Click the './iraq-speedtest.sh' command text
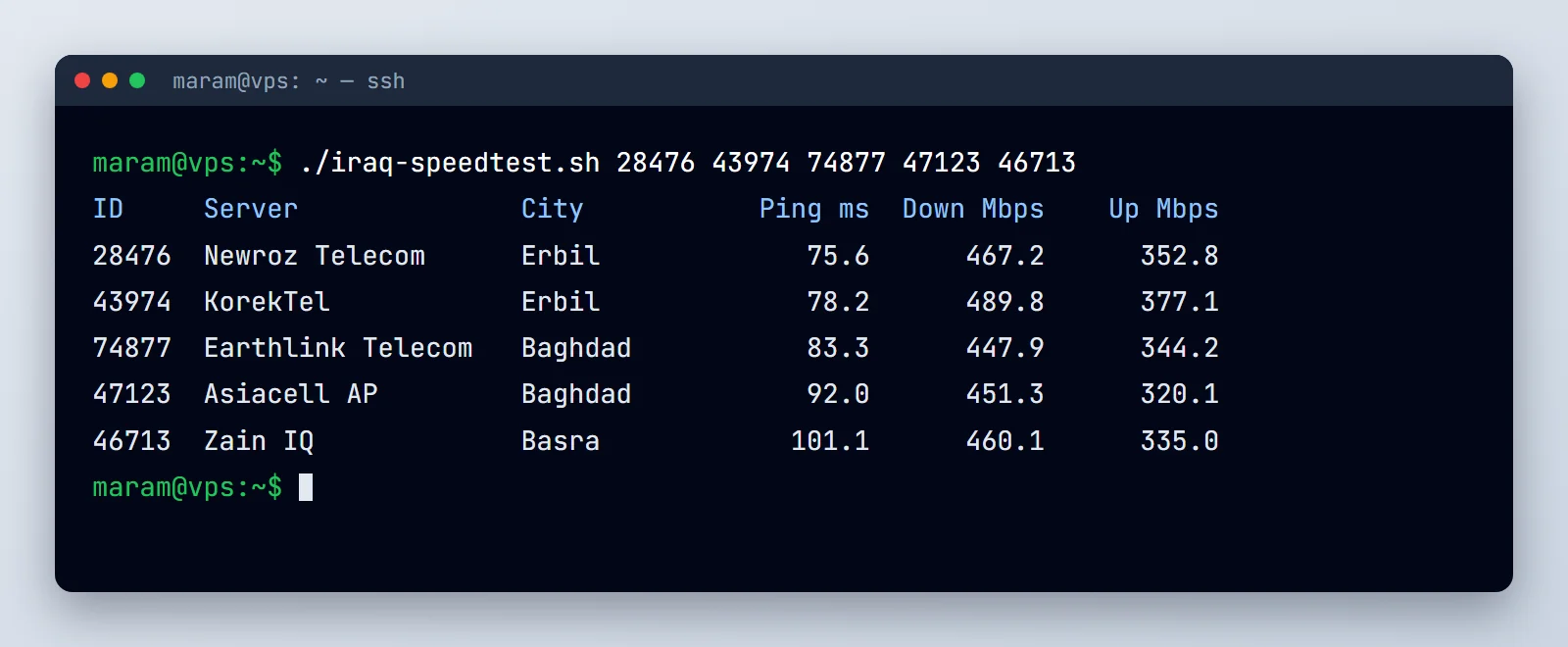The height and width of the screenshot is (647, 1568). pos(450,163)
